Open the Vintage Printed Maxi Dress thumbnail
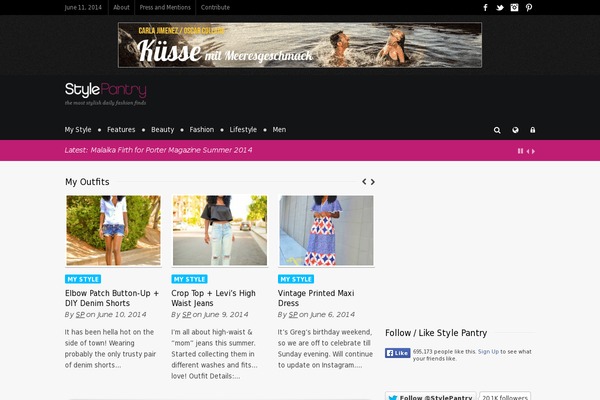Screen dimensions: 600x400 coord(326,230)
